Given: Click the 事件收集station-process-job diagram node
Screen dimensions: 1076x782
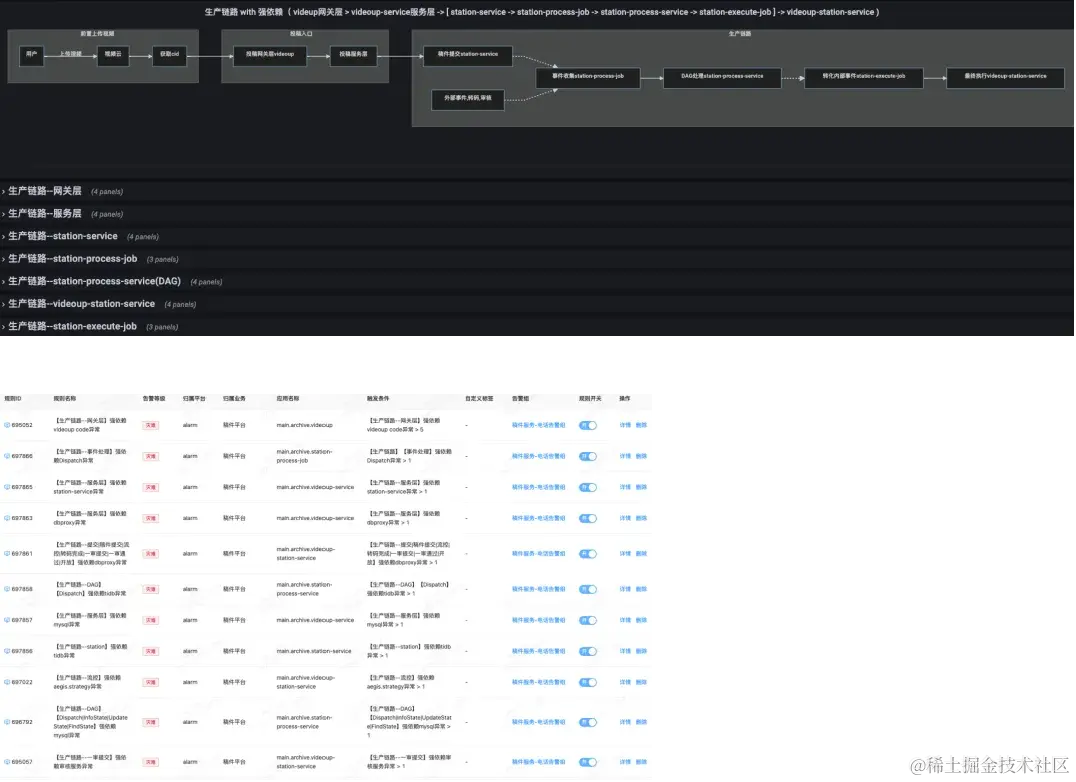Looking at the screenshot, I should click(x=588, y=77).
